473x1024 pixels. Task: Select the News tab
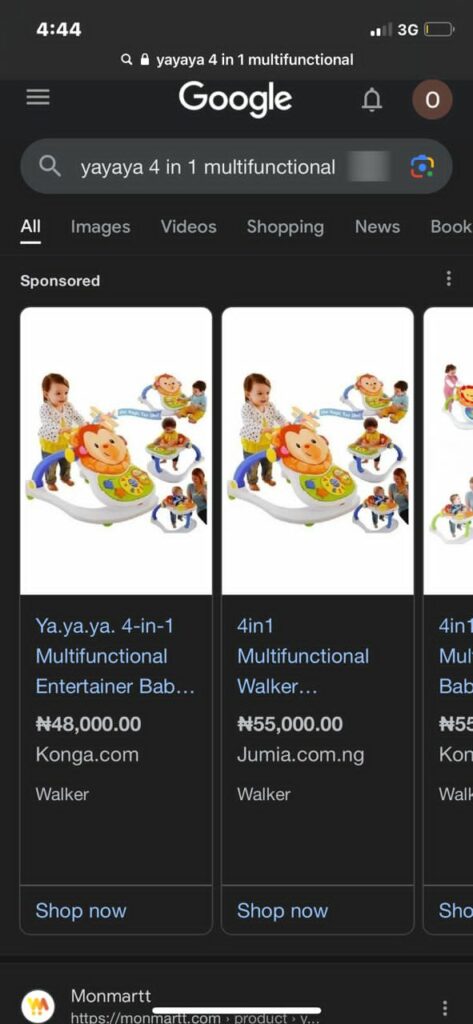[378, 227]
